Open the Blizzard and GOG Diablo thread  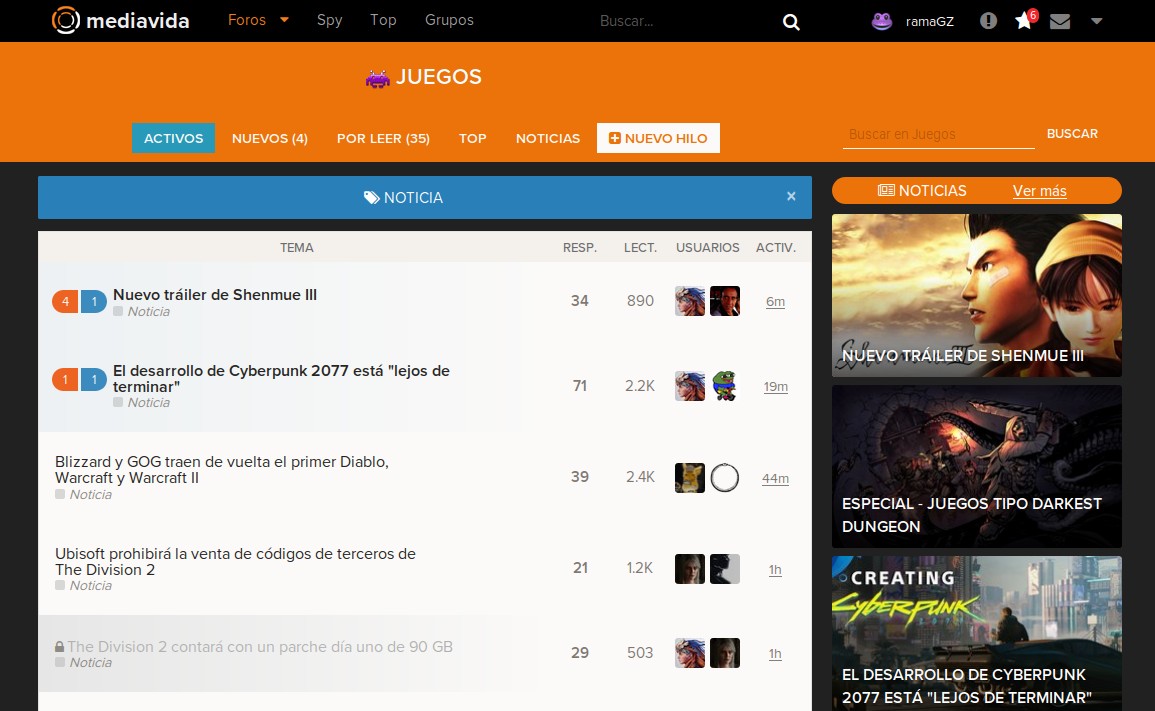coord(222,470)
